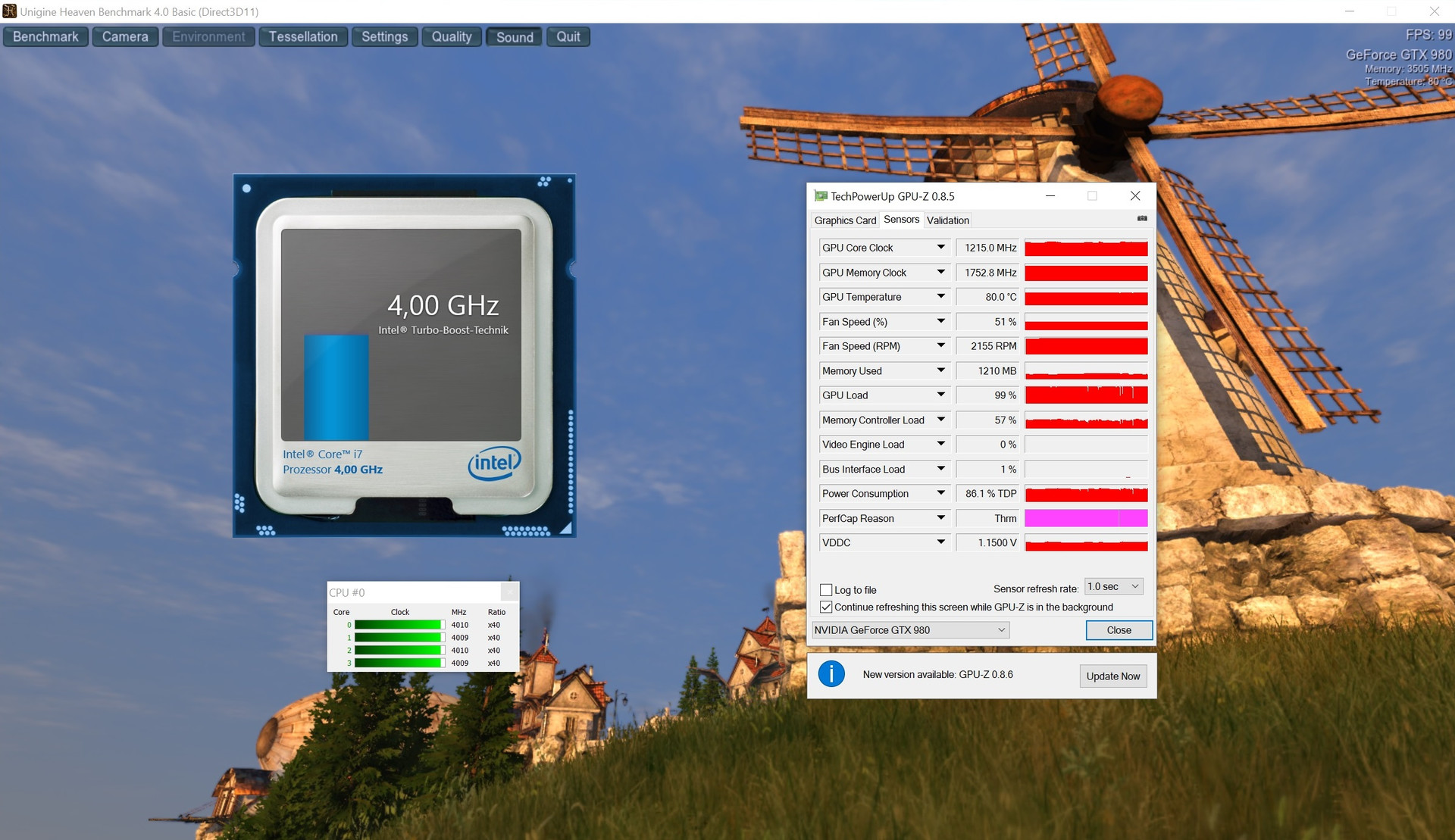Open GPU Core Clock sensor dropdown
This screenshot has height=840, width=1455.
click(x=940, y=248)
